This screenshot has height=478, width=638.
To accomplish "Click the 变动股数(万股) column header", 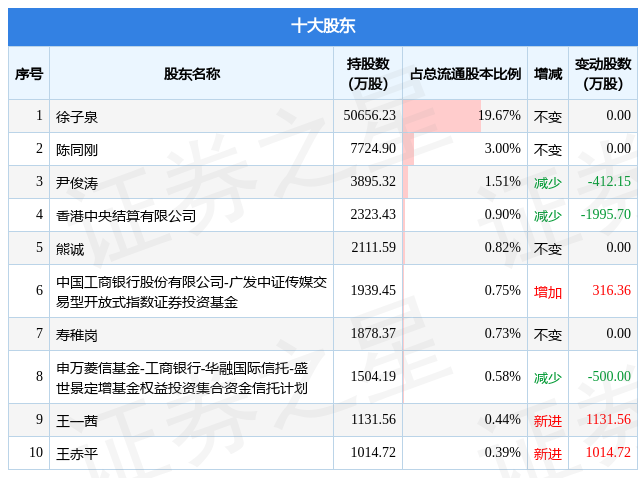I will coord(603,73).
